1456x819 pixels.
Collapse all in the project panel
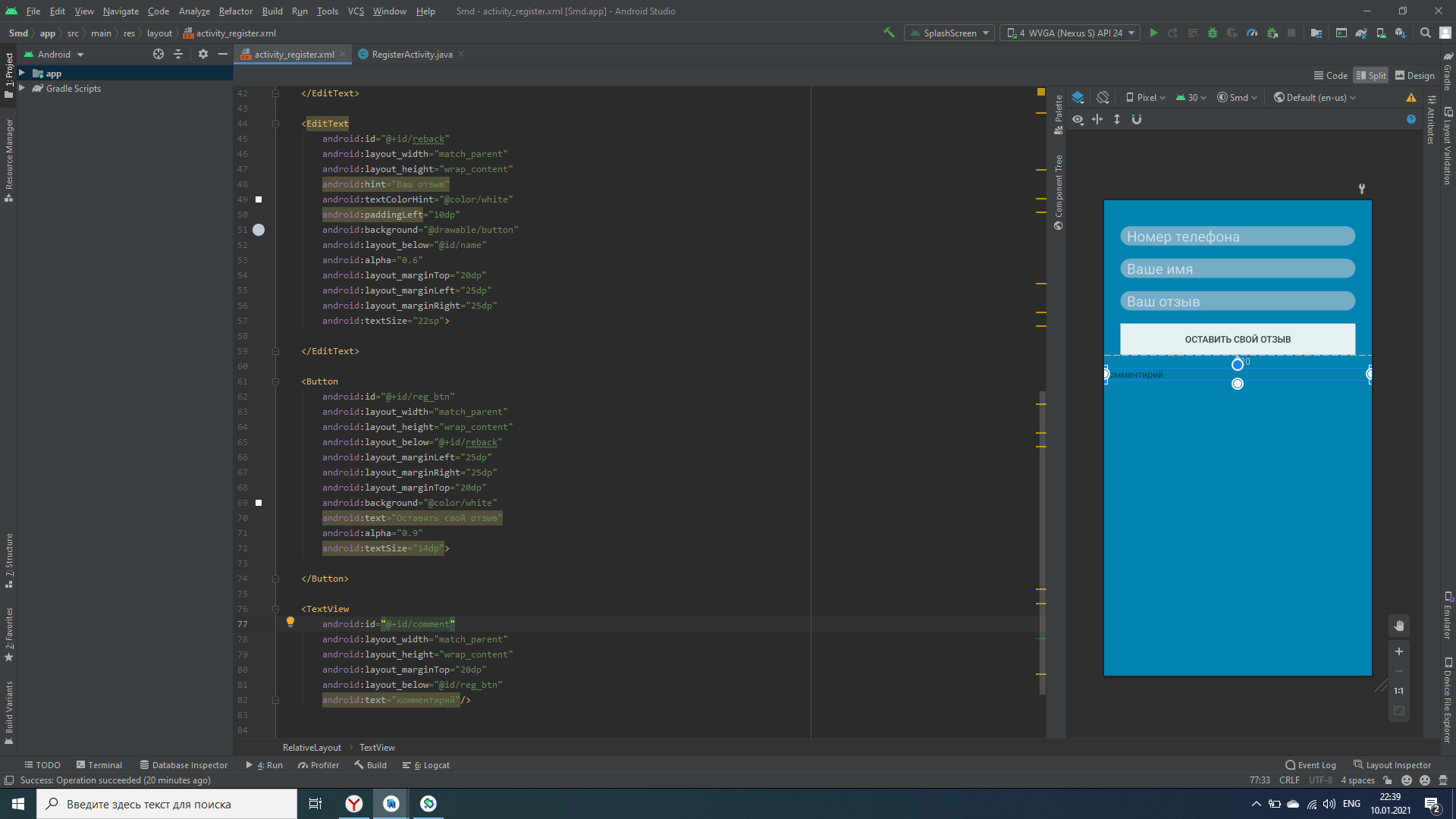click(x=178, y=54)
